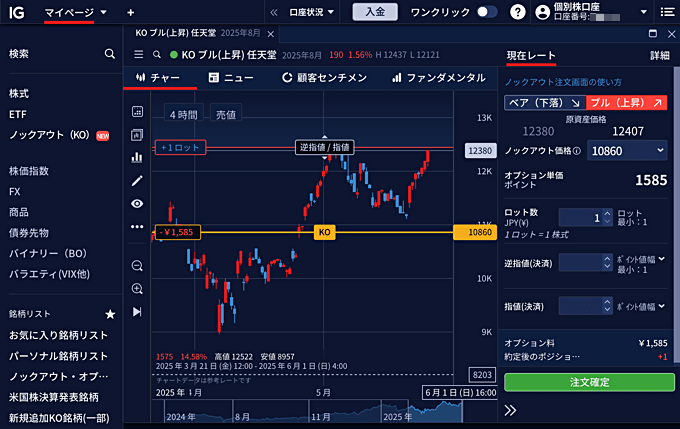
Task: Click the chart overview range navigator
Action: click(306, 411)
